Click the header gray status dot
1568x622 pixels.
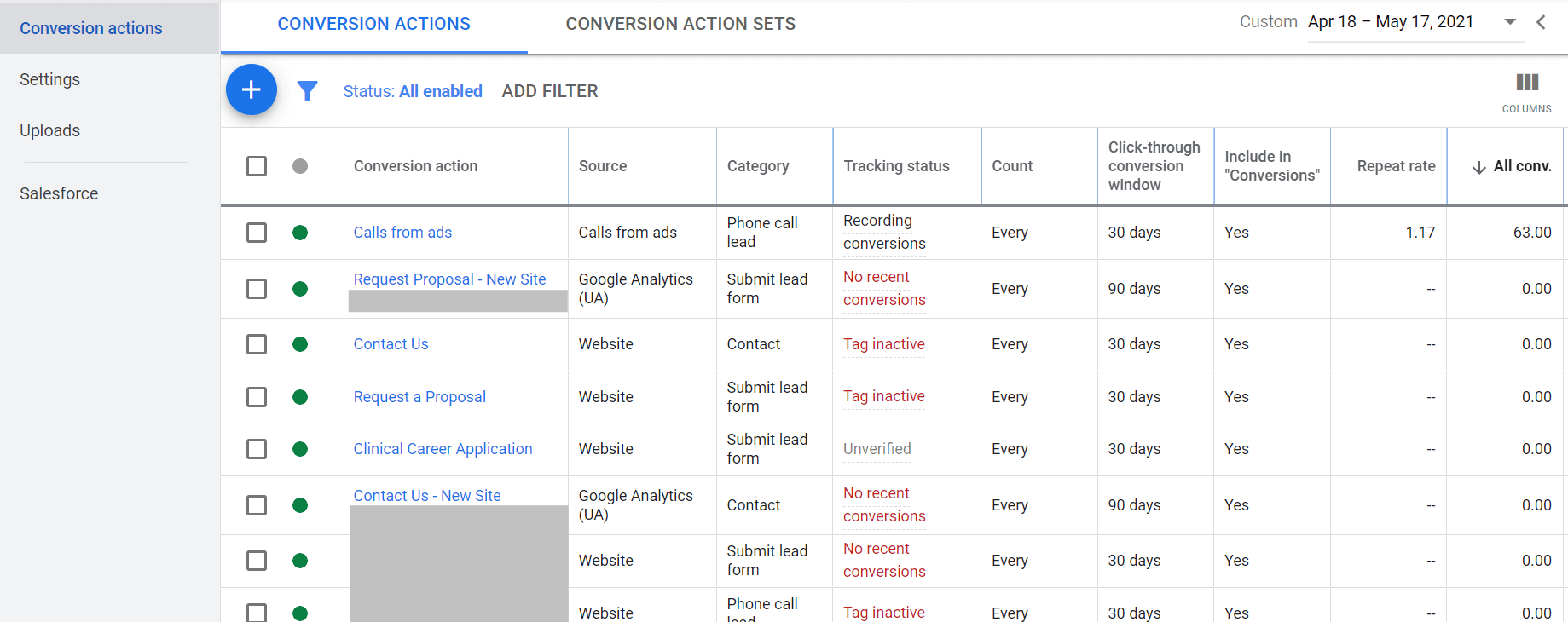pyautogui.click(x=300, y=166)
